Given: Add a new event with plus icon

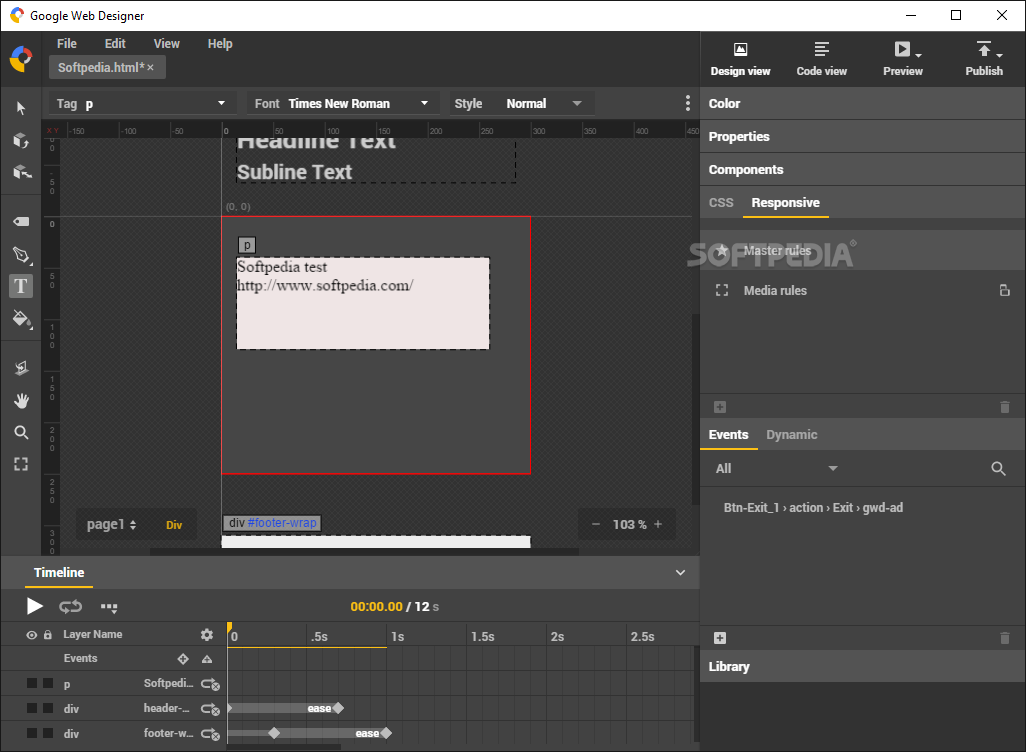Looking at the screenshot, I should 720,638.
